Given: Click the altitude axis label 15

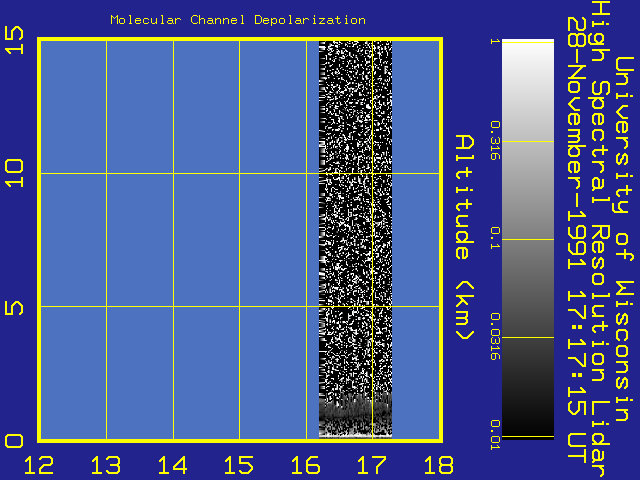Looking at the screenshot, I should pos(14,40).
